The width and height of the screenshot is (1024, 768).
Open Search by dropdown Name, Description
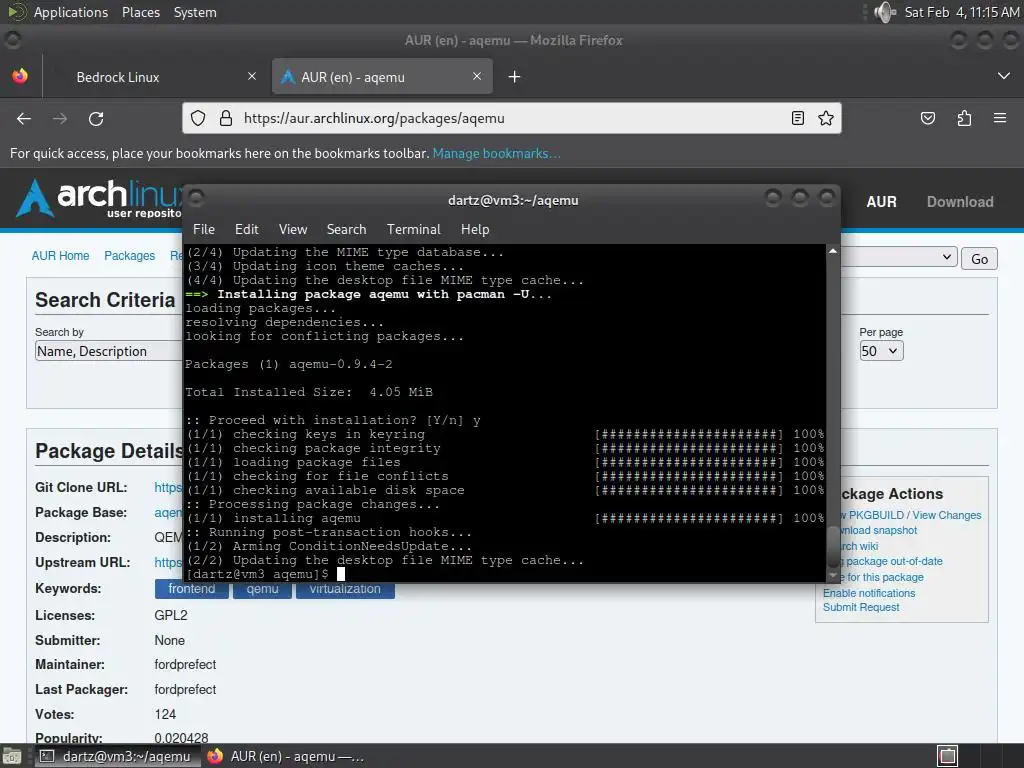pos(108,351)
